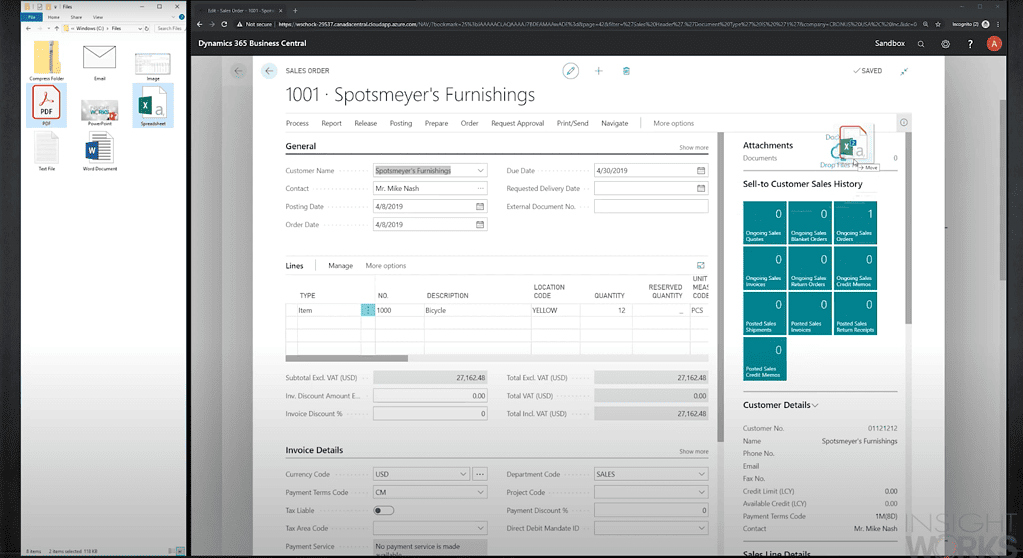Open the Request Approval menu
The image size is (1023, 558).
[x=517, y=123]
